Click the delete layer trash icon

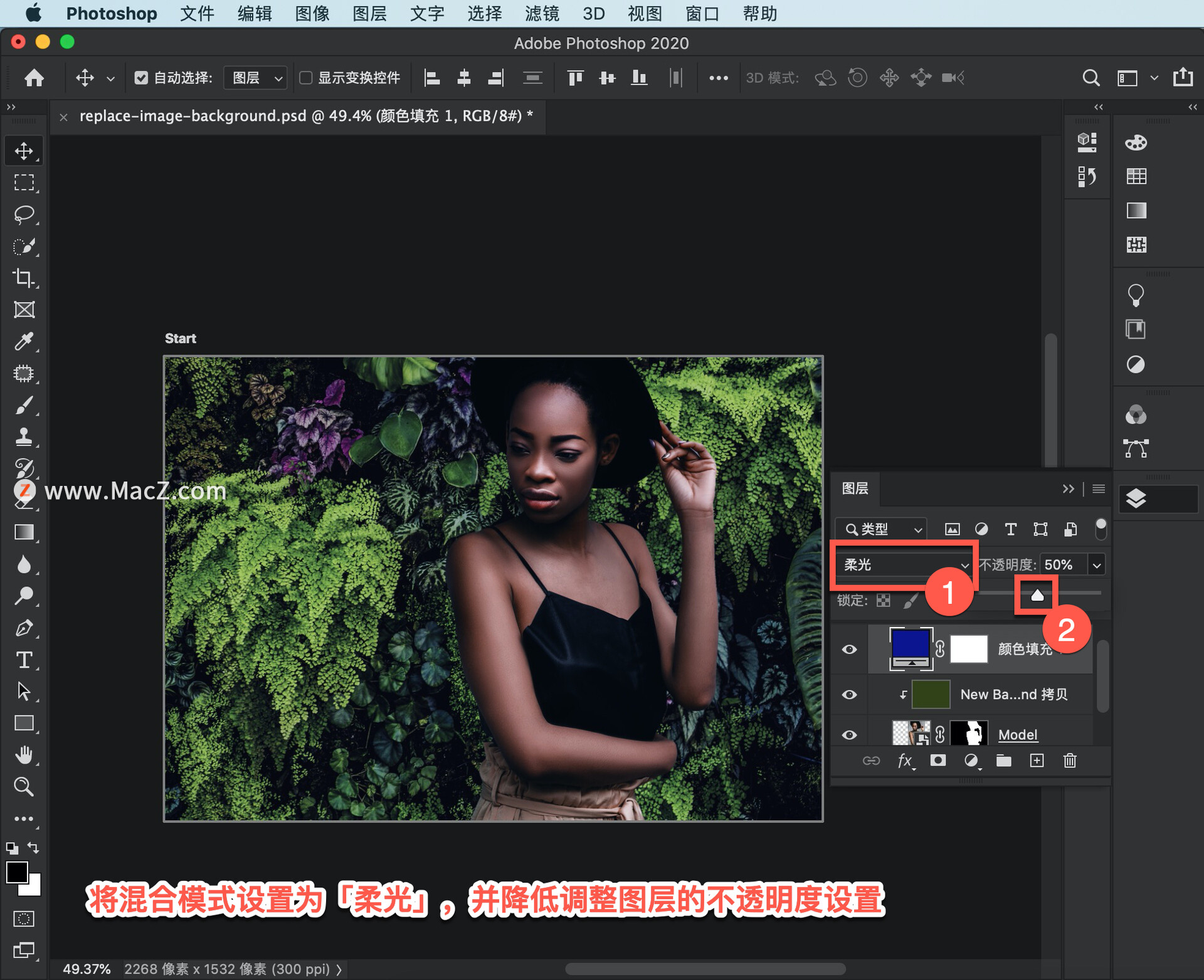pos(1070,761)
